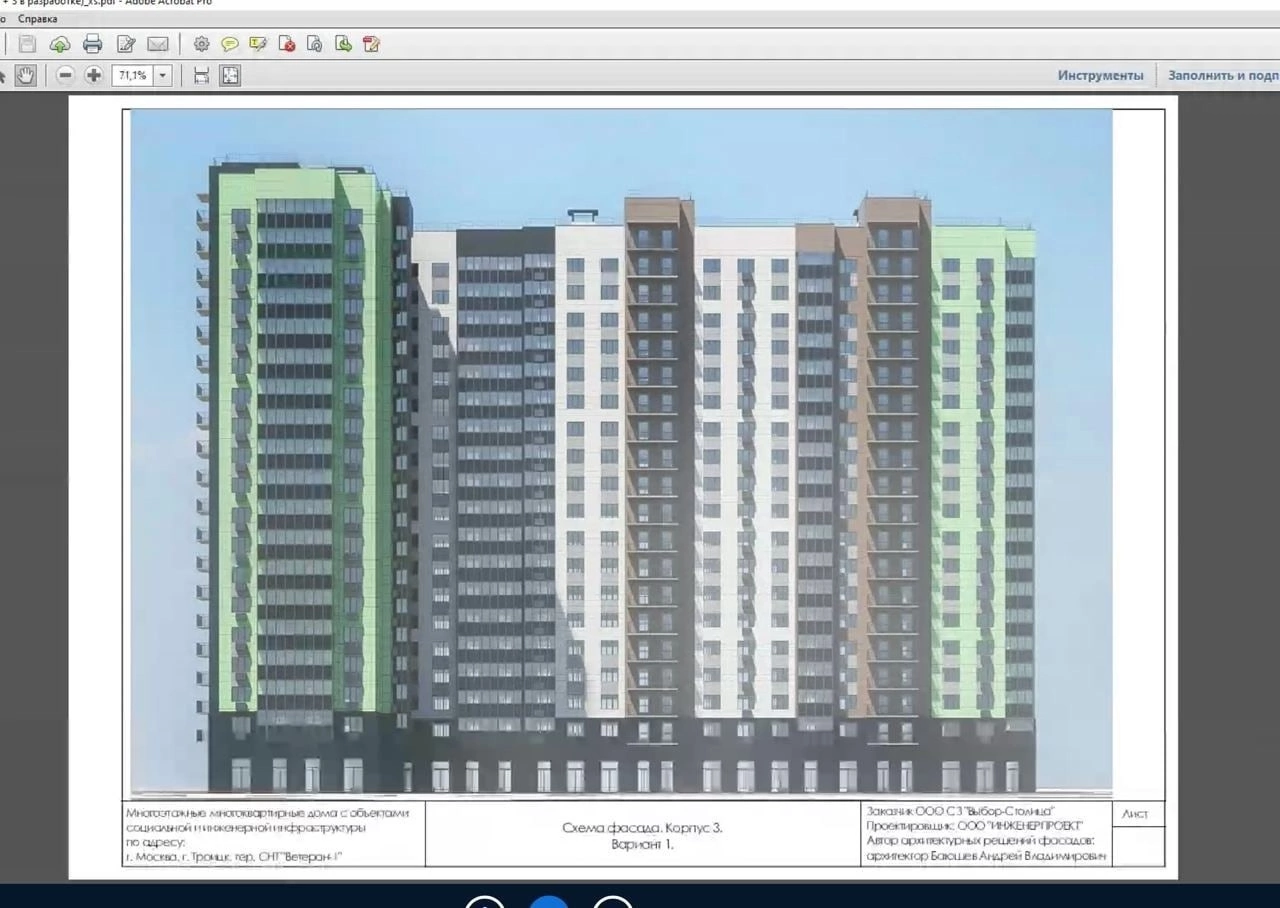Click the address line 'г. Москва, г. Троицк'
Screen dimensions: 1280x908
pyautogui.click(x=234, y=858)
